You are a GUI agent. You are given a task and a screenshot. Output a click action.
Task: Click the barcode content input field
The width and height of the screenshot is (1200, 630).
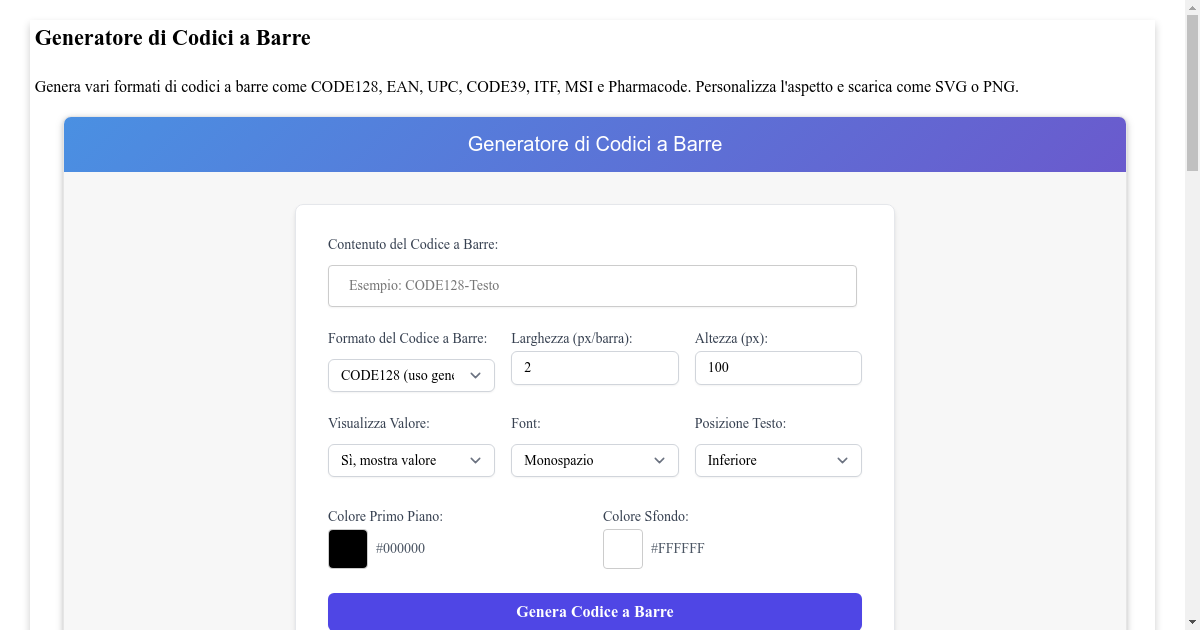click(592, 285)
